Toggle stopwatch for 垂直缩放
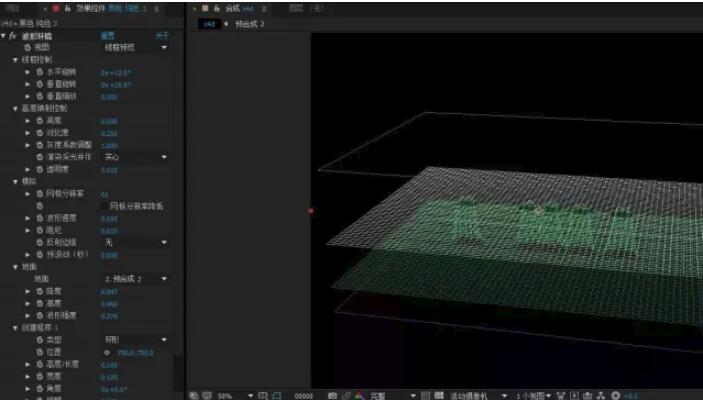 click(x=40, y=96)
